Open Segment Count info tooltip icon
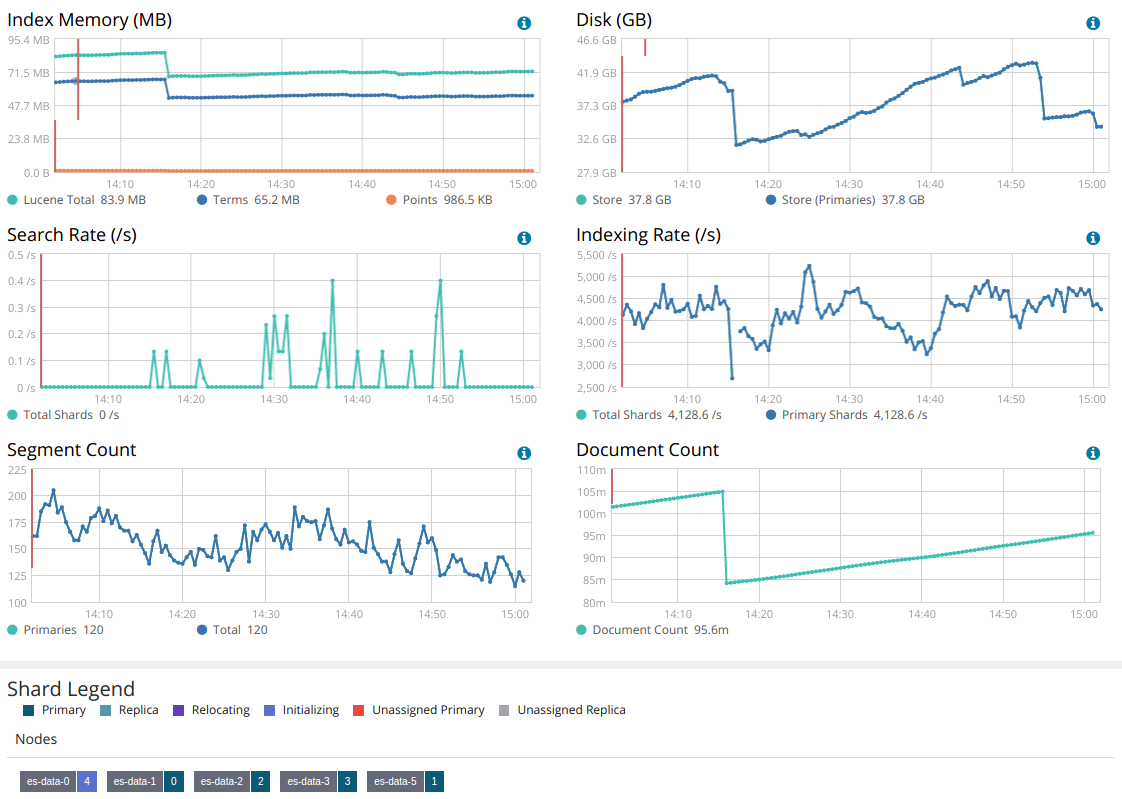Image resolution: width=1122 pixels, height=799 pixels. 524,453
